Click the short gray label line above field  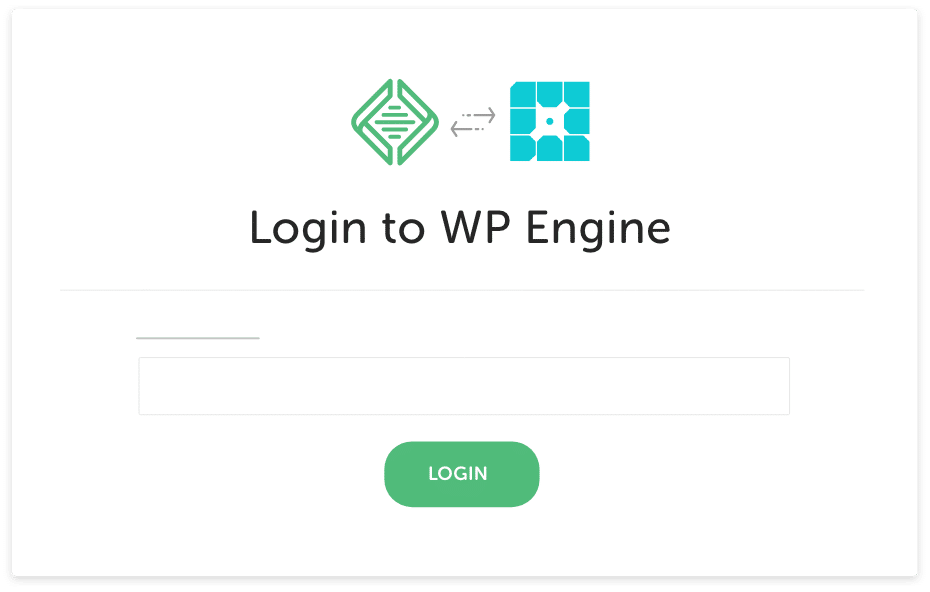point(198,338)
